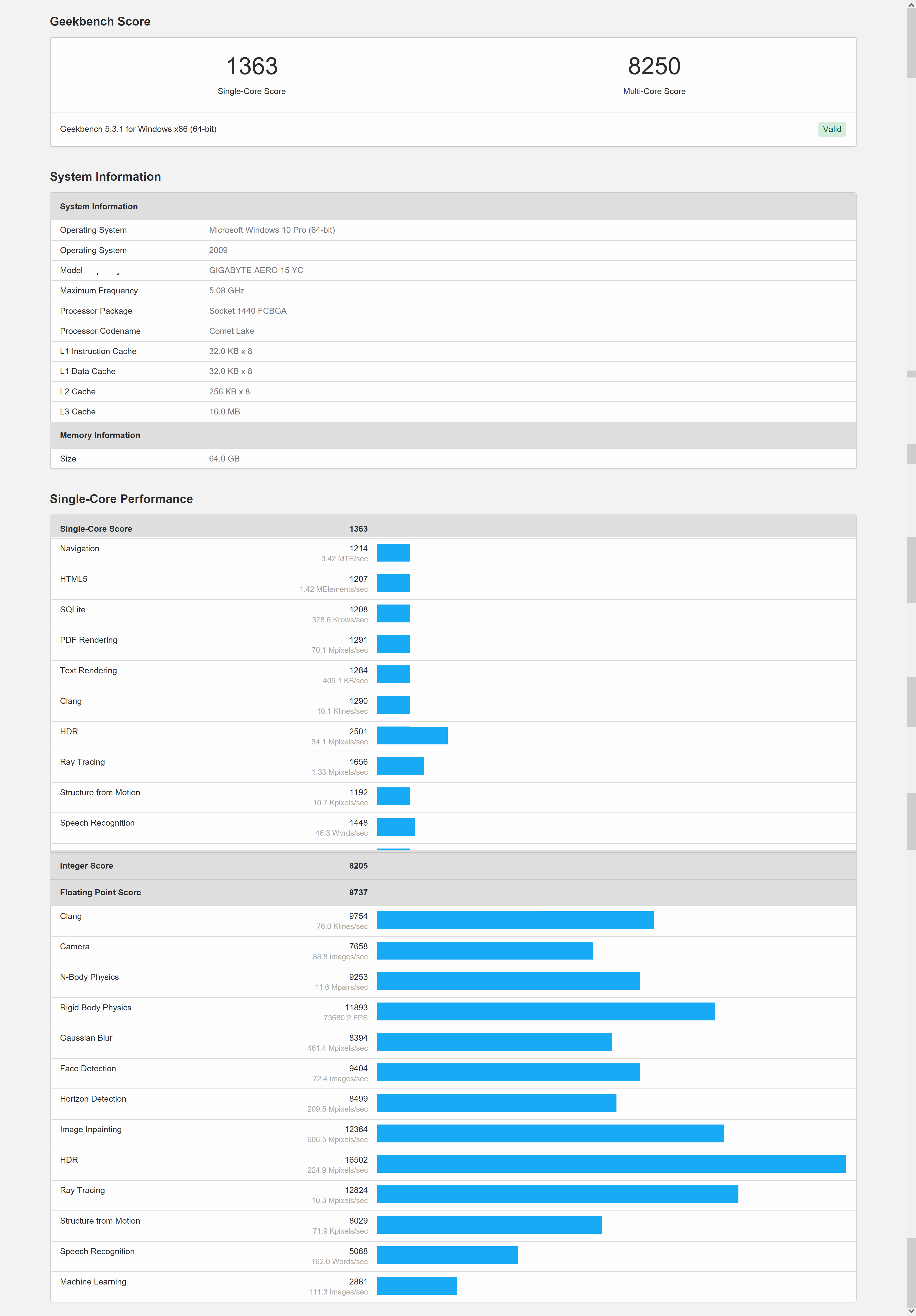This screenshot has height=1316, width=916.
Task: Click the Machine Learning row label
Action: [x=93, y=1282]
